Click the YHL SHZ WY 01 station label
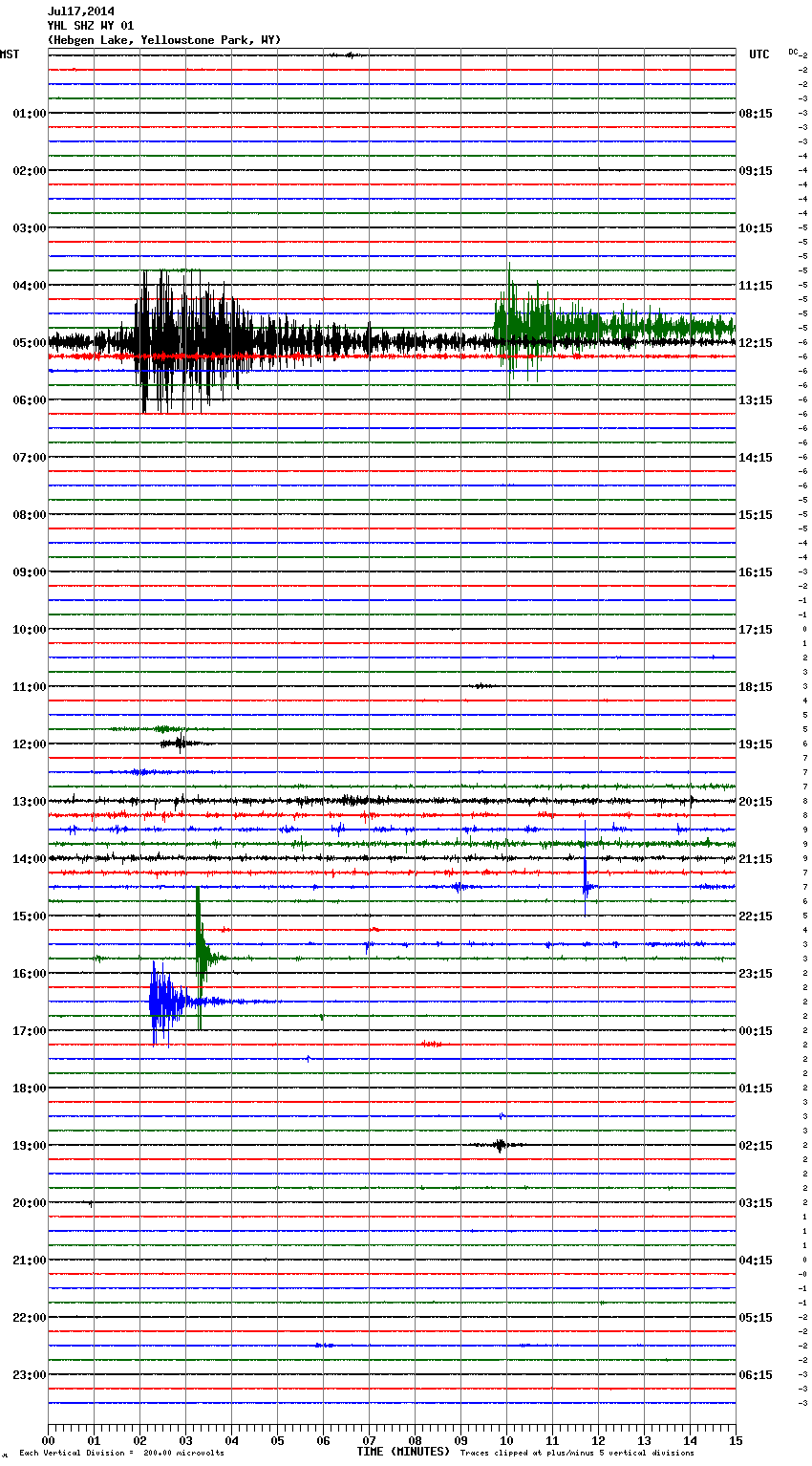 (91, 26)
